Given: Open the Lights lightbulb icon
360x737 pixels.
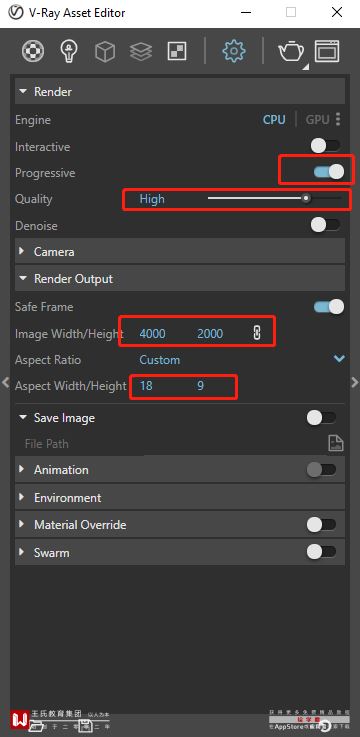Looking at the screenshot, I should pos(69,51).
